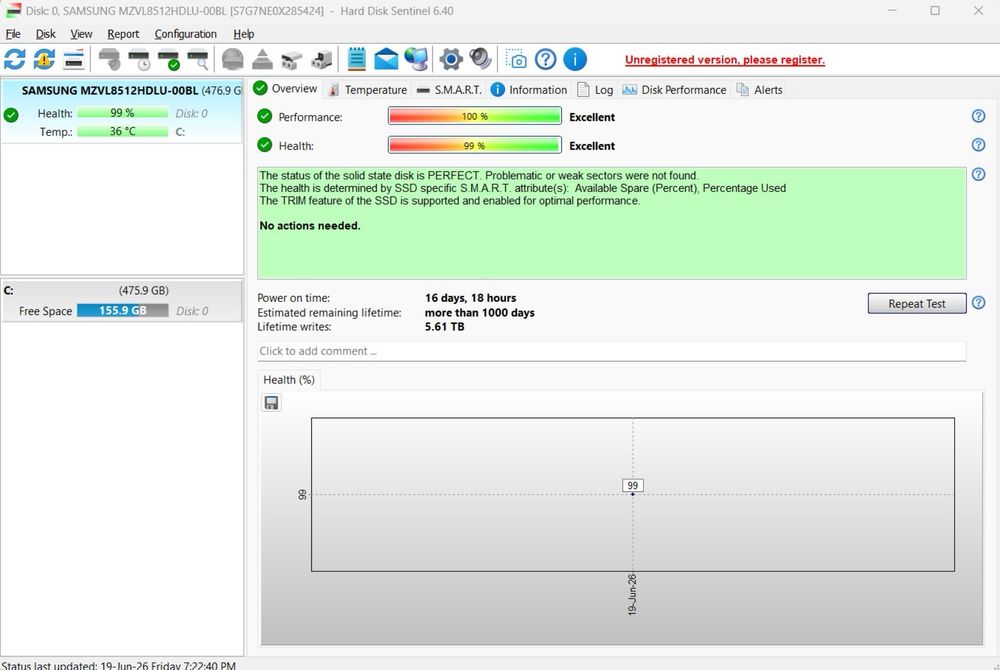Screen dimensions: 1000x670
Task: Click the blue information toolbar icon
Action: point(575,59)
